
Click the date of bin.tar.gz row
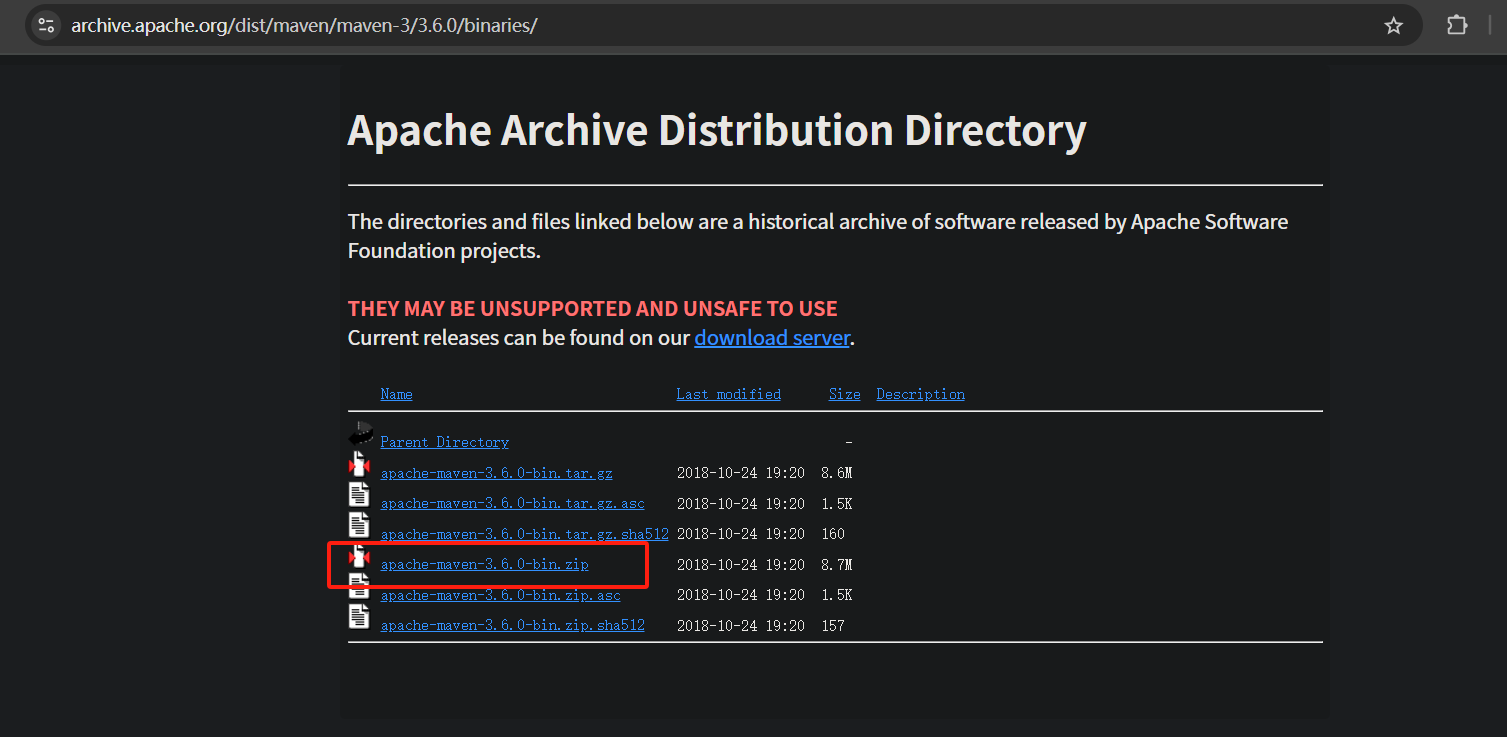740,473
